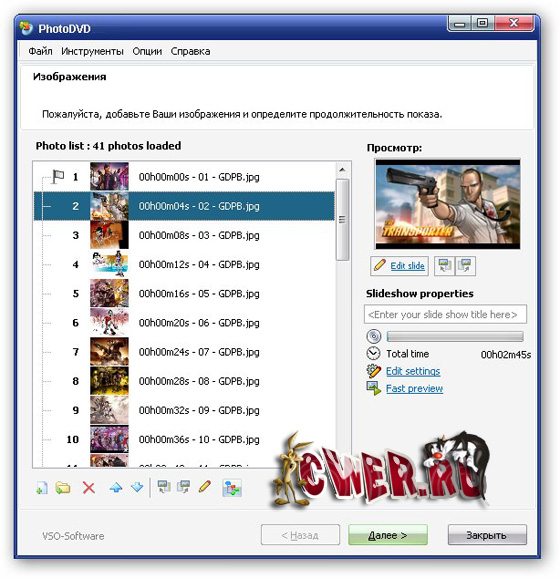Click rotate left icon beside Edit slide
This screenshot has width=560, height=578.
[445, 266]
